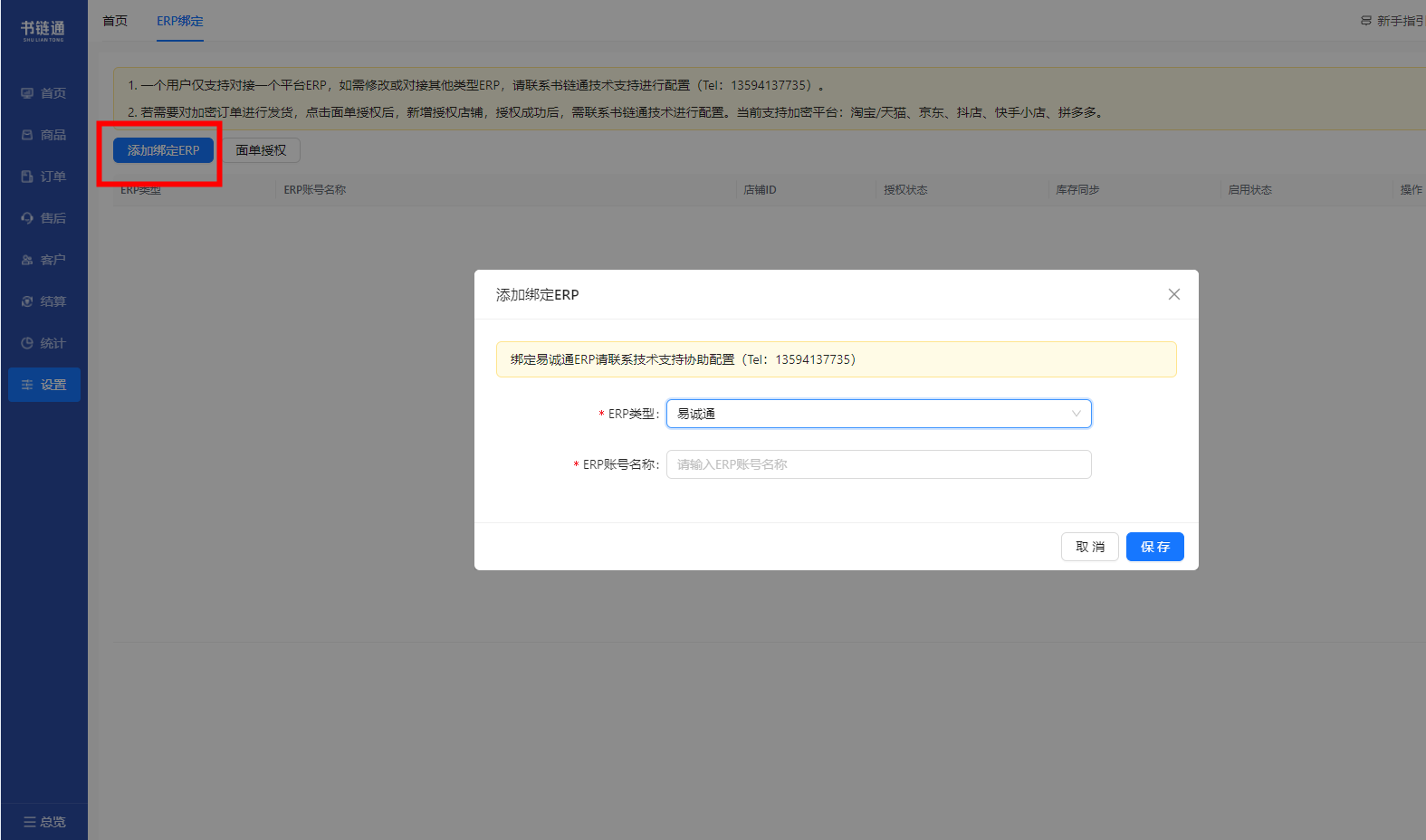The height and width of the screenshot is (840, 1426).
Task: Click the first notice line about 一个用户仅支持对接一个平台ERP
Action: tap(476, 85)
